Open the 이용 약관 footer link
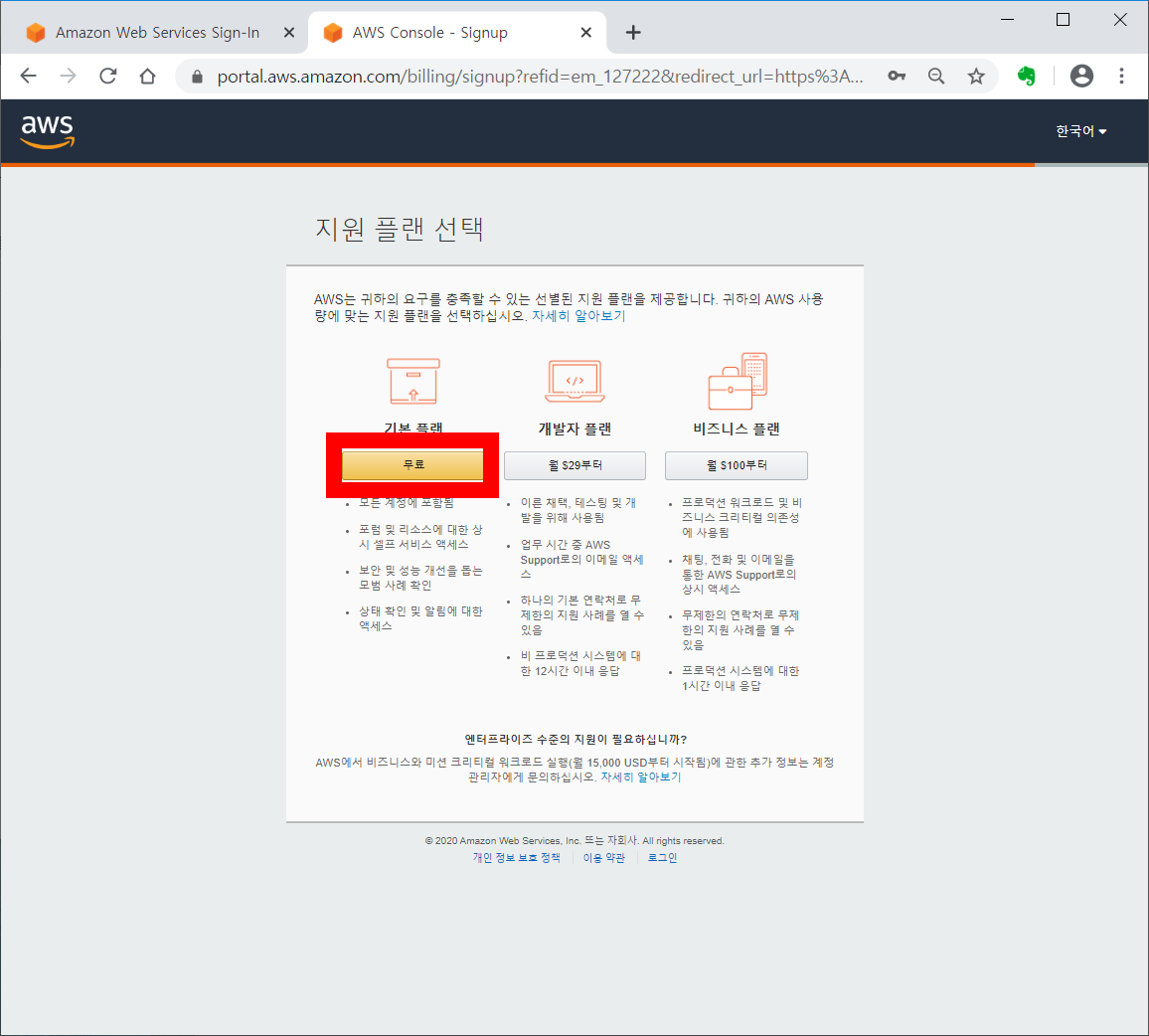Screen dimensions: 1149x1036 coord(603,858)
